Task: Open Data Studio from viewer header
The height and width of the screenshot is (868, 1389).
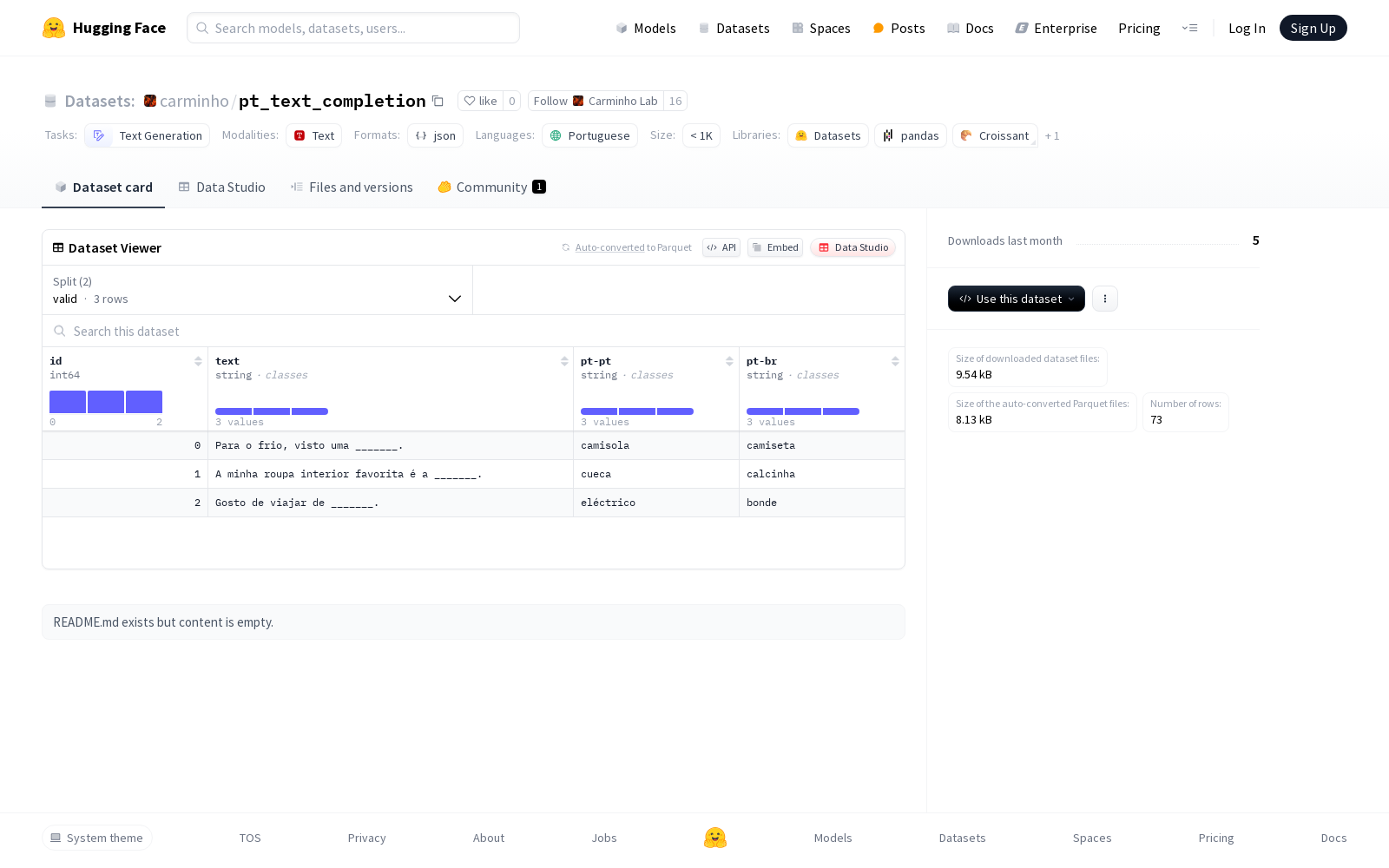Action: pos(853,247)
